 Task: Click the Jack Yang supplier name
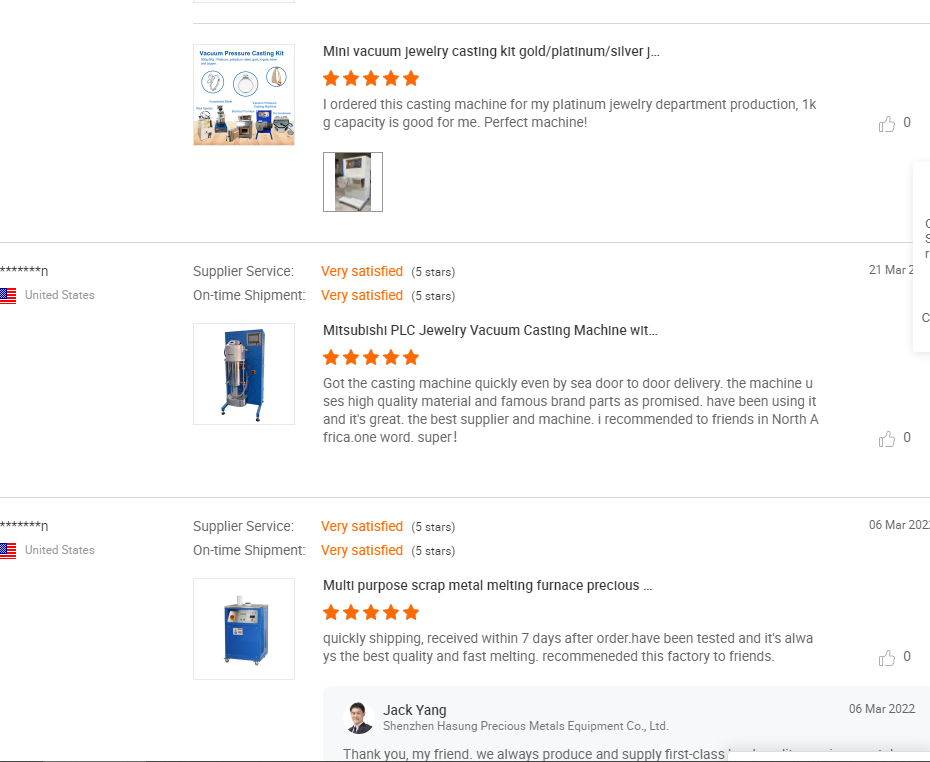coord(415,710)
